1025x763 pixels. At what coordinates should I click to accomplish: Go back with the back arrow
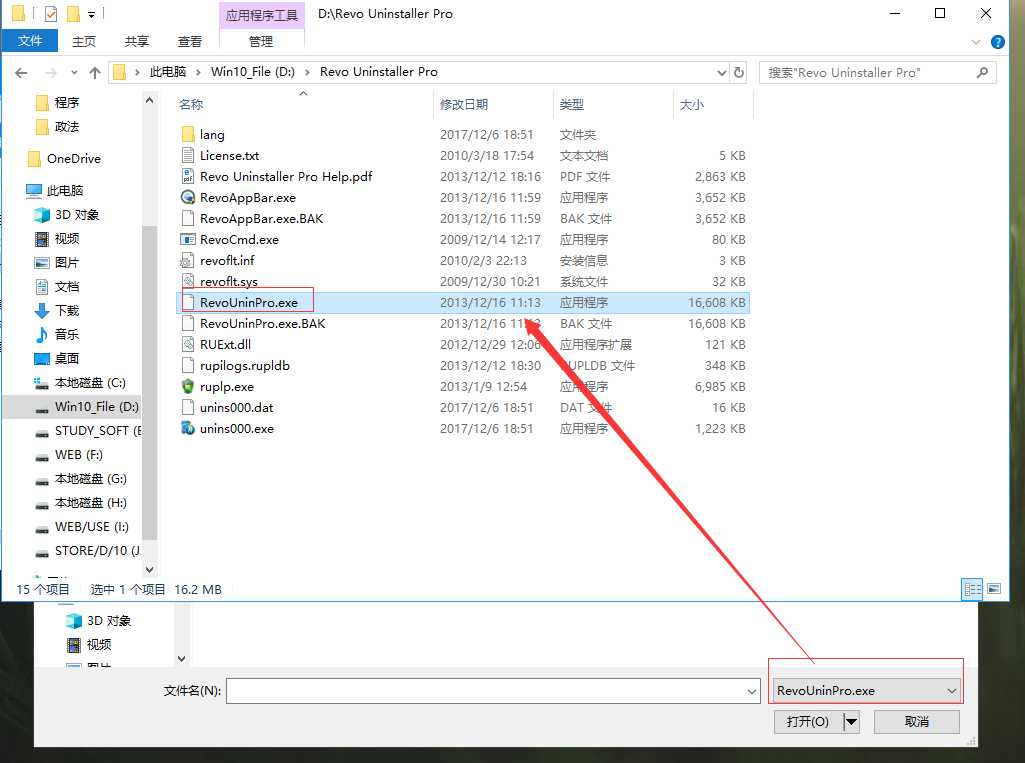pos(21,73)
